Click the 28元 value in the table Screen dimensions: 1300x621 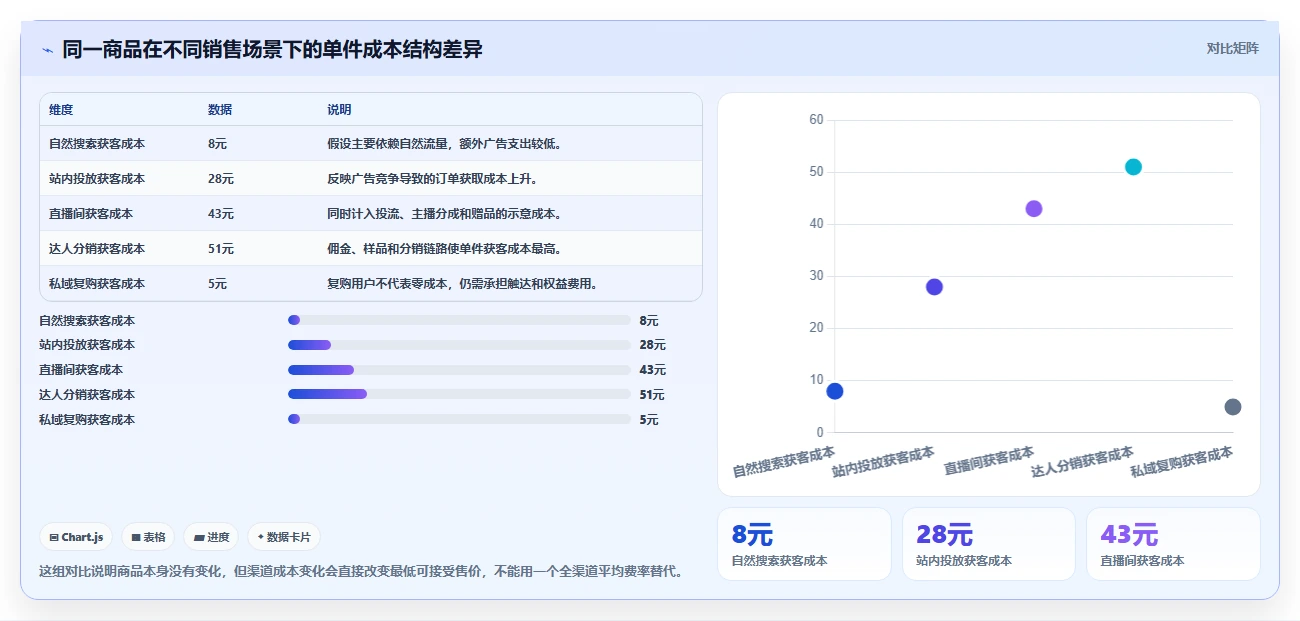click(x=221, y=179)
